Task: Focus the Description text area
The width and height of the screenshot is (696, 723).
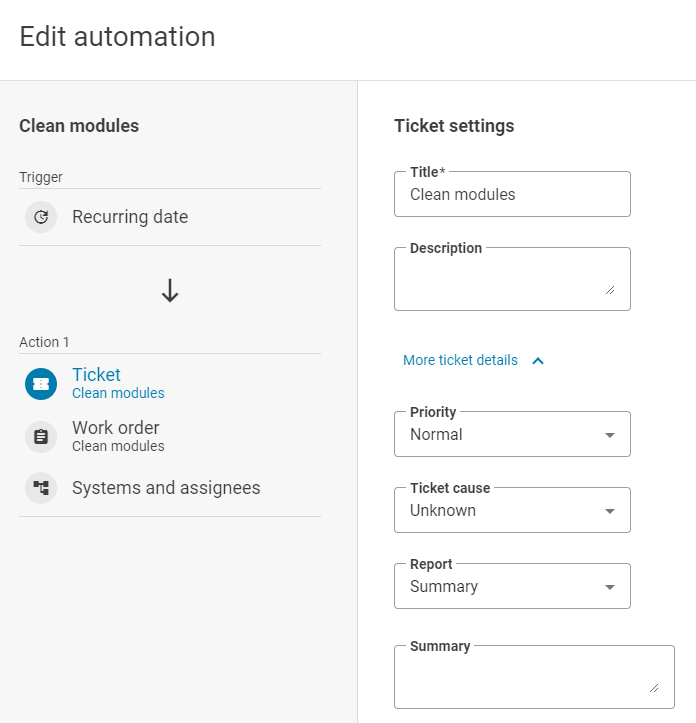Action: tap(505, 282)
